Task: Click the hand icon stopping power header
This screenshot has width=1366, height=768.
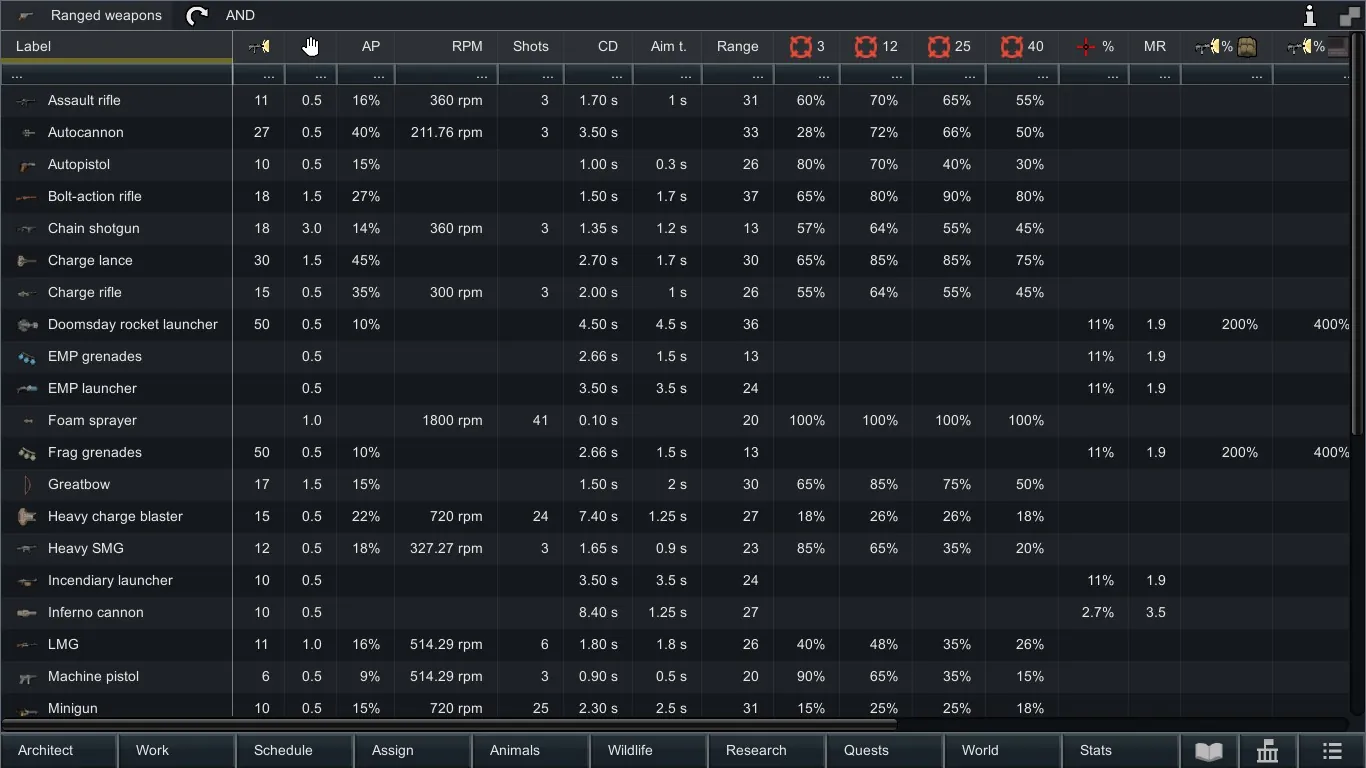Action: pyautogui.click(x=311, y=46)
